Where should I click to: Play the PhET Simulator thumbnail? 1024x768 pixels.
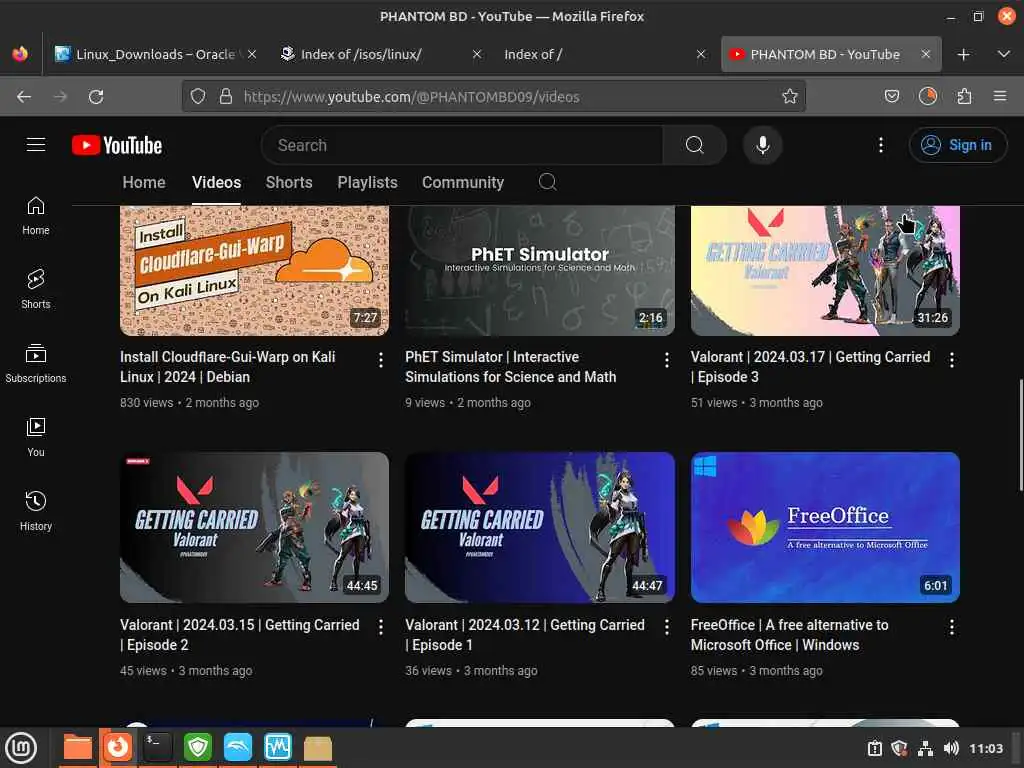click(539, 270)
